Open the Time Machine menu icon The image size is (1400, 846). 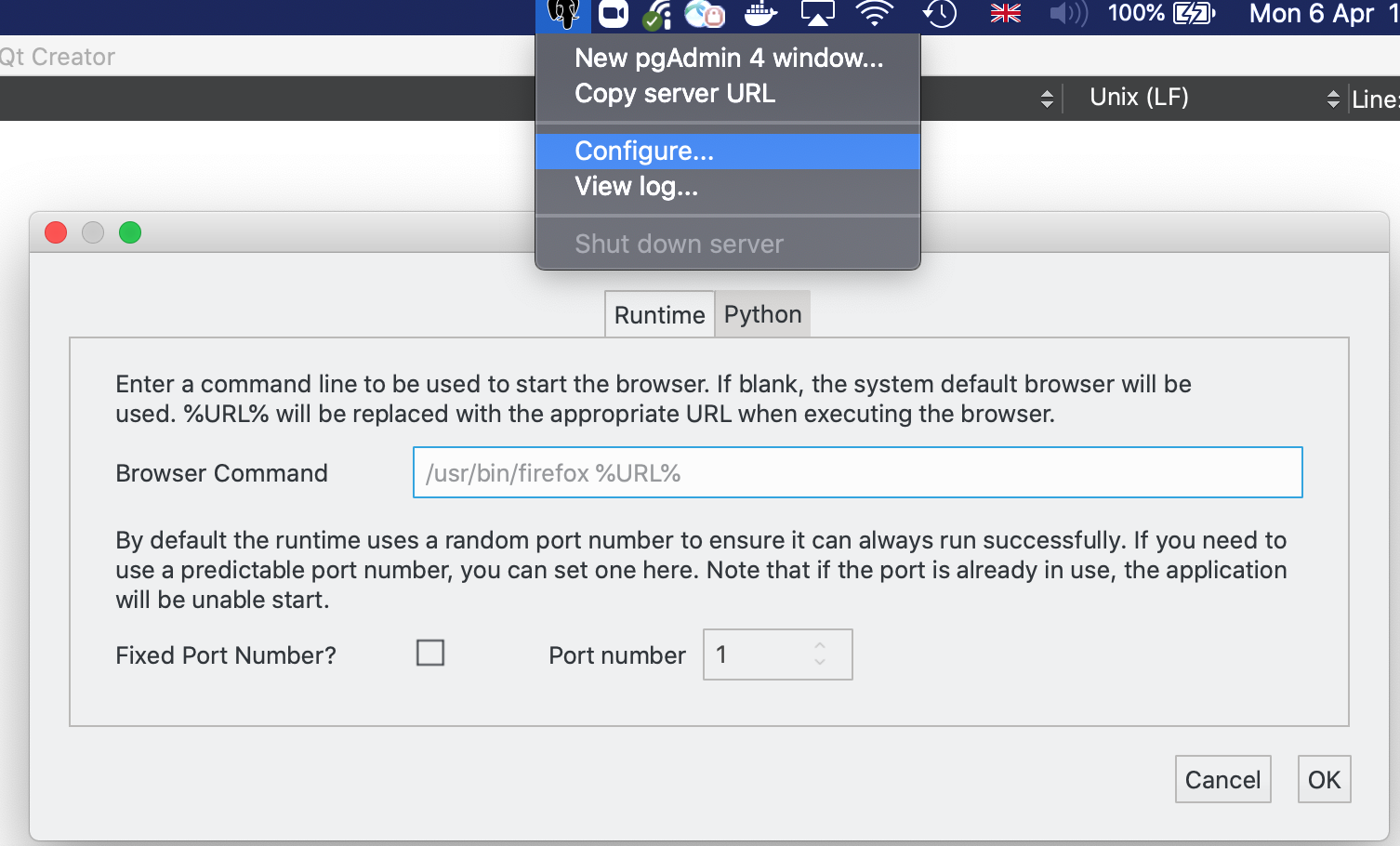pyautogui.click(x=940, y=14)
